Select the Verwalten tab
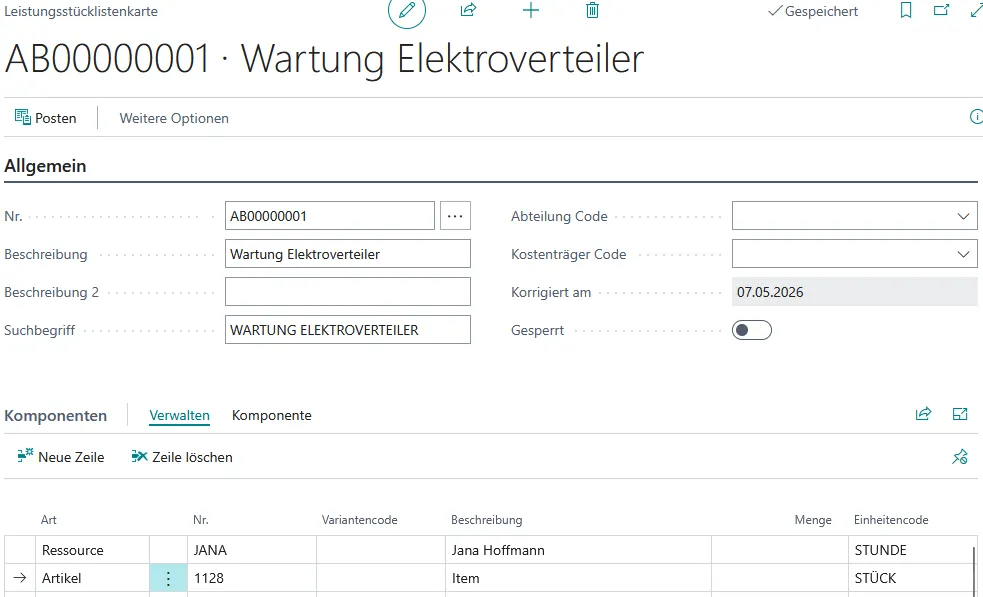983x597 pixels. [179, 415]
